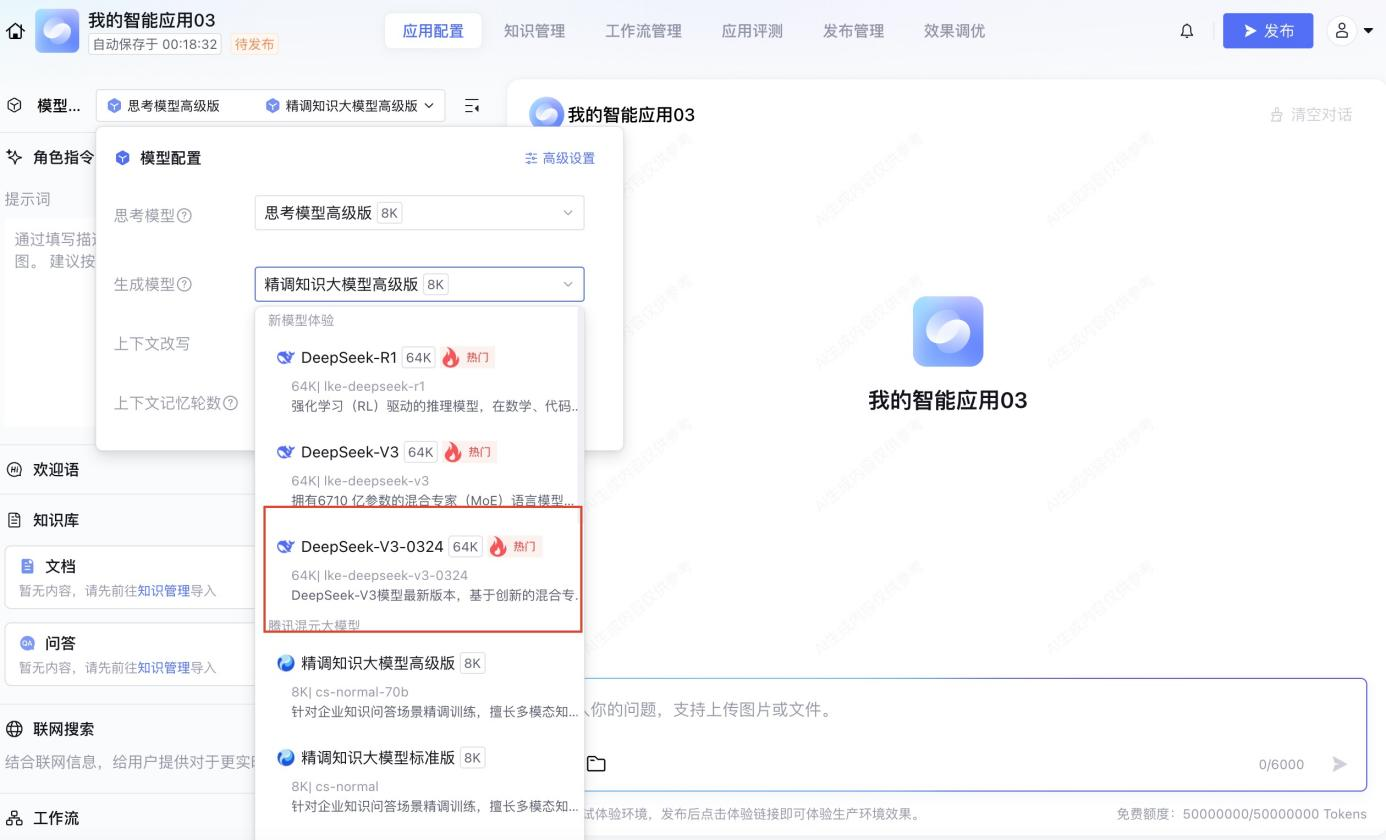Viewport: 1386px width, 840px height.
Task: Expand the model summary dropdown in header row
Action: [270, 105]
